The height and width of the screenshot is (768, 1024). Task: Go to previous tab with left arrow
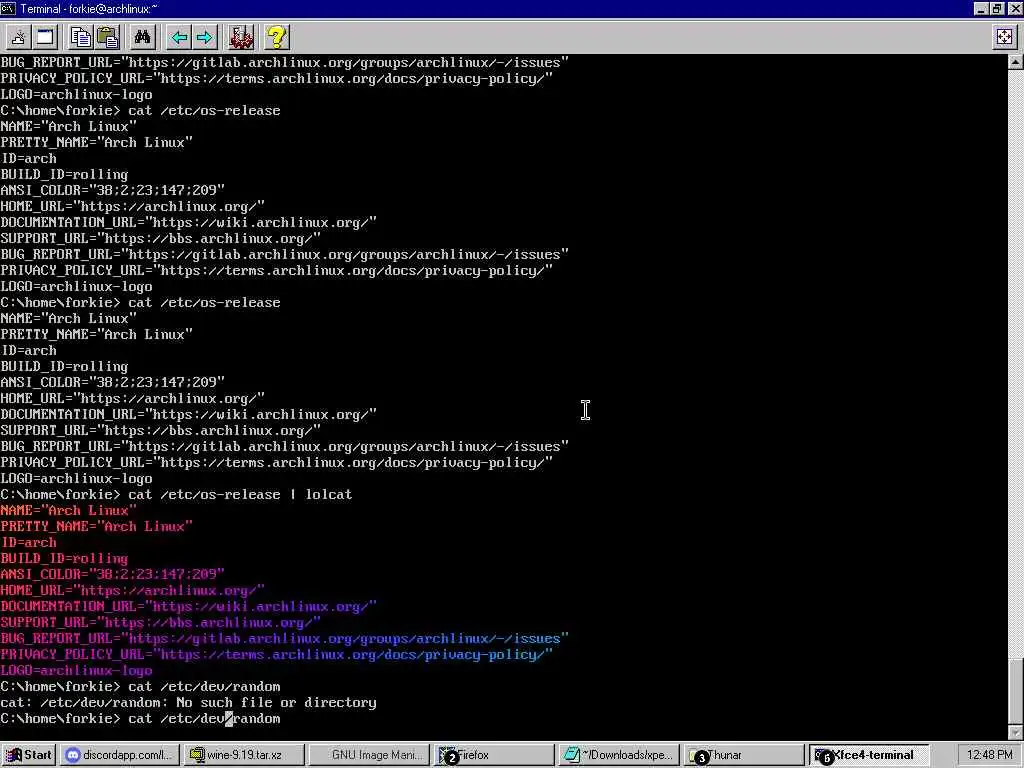click(x=179, y=37)
